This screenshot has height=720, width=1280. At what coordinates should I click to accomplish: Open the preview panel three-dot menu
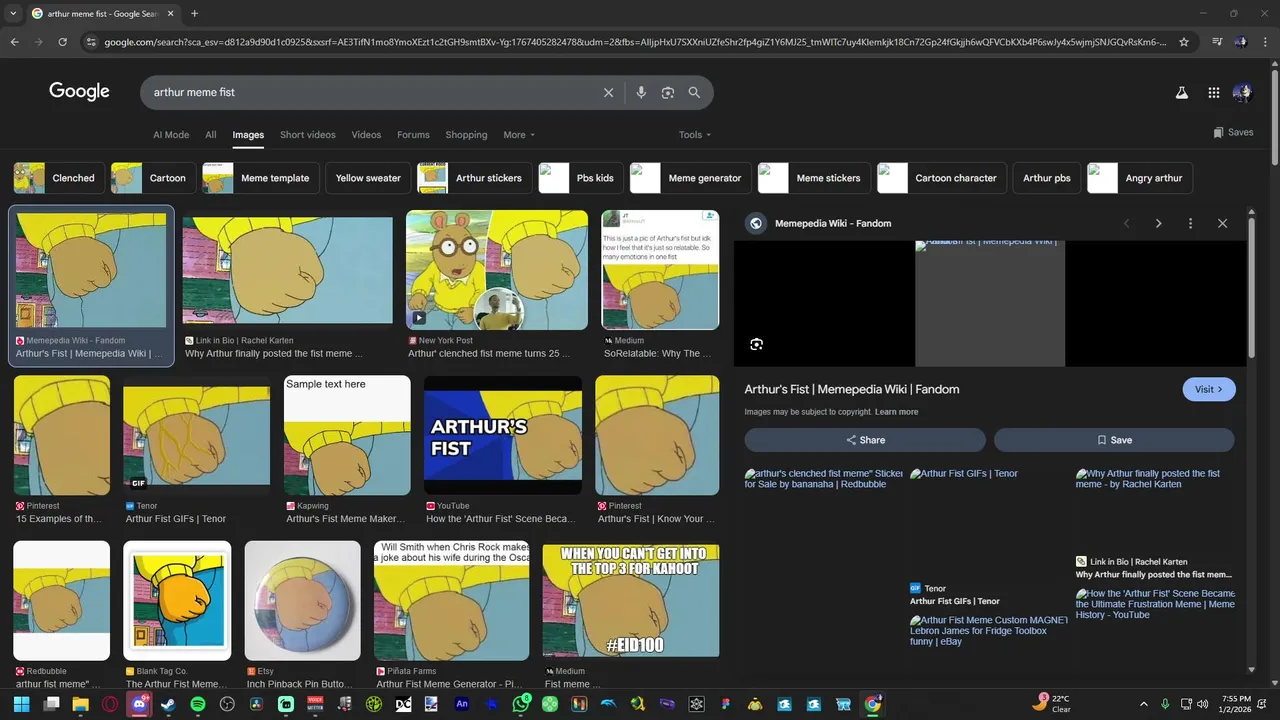point(1190,223)
